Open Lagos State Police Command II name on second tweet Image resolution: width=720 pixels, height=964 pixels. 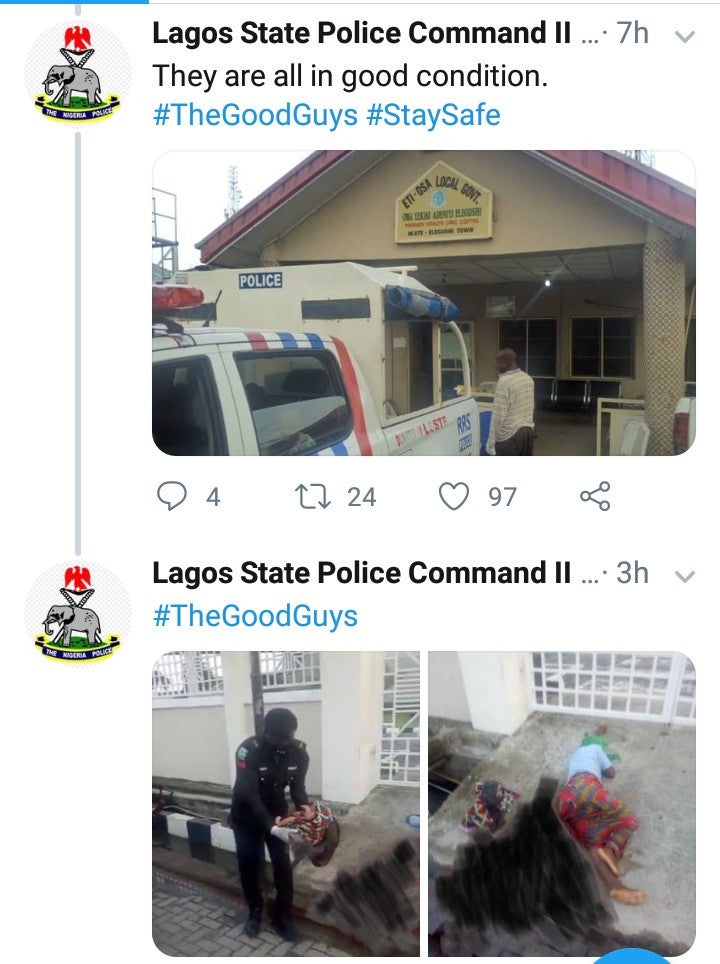[362, 574]
